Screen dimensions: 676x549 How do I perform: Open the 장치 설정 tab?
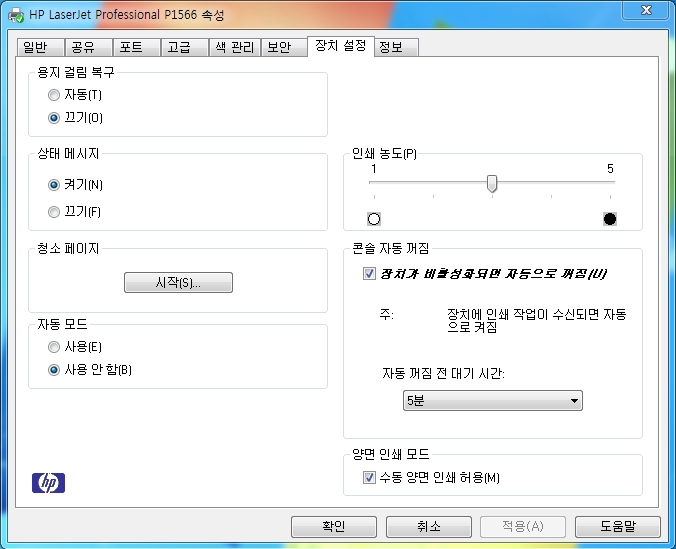coord(341,46)
